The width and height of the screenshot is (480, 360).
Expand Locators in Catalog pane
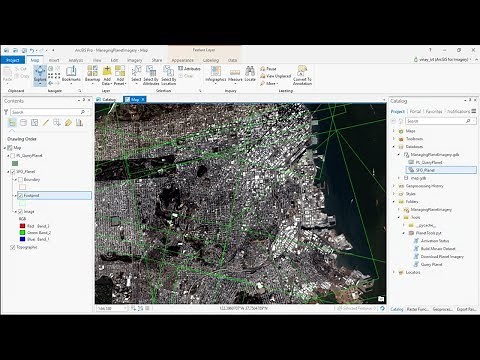click(394, 272)
